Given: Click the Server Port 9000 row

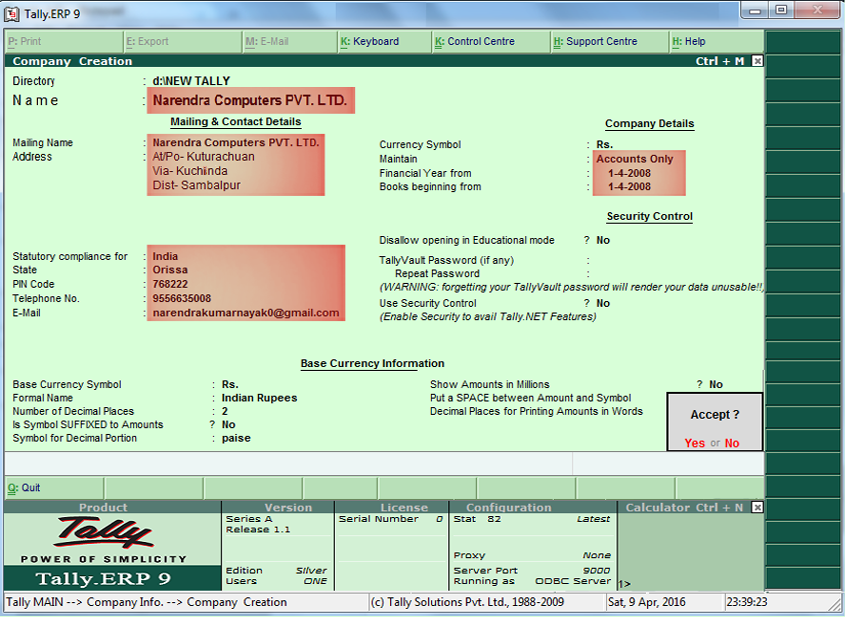Looking at the screenshot, I should pyautogui.click(x=532, y=571).
